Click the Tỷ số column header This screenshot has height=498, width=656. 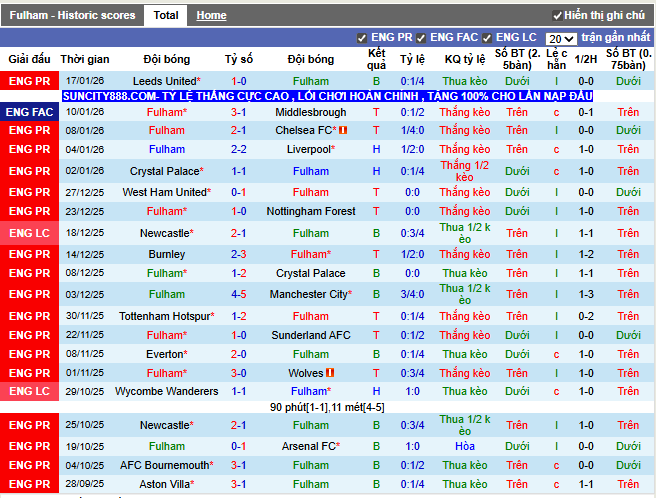click(x=238, y=59)
